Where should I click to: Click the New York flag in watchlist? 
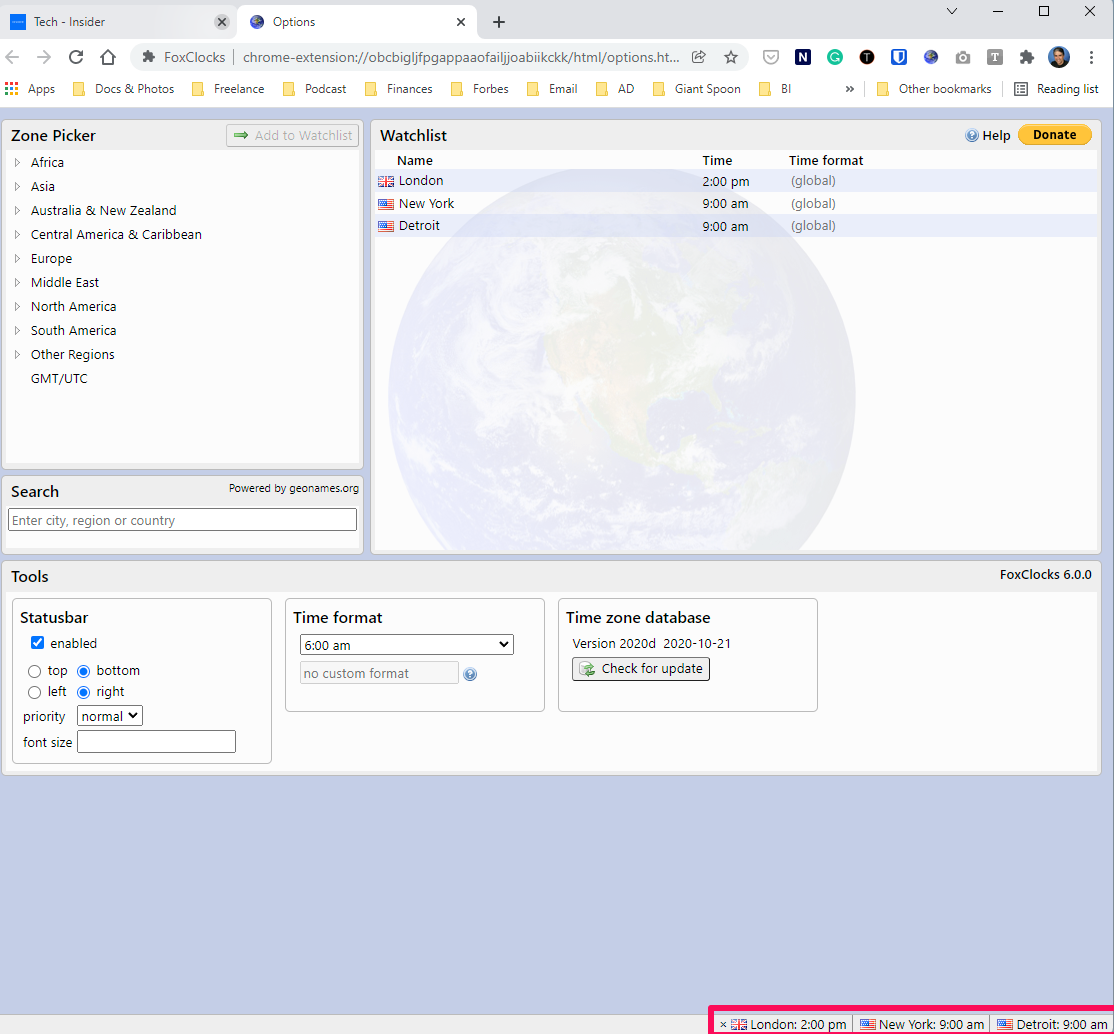coord(386,204)
